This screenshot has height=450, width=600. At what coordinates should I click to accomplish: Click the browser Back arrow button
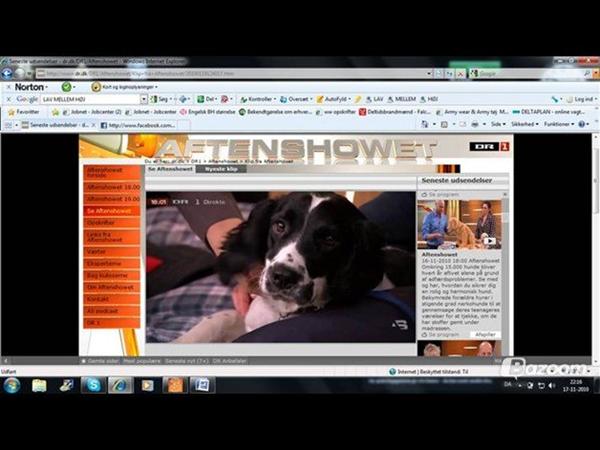tap(7, 73)
